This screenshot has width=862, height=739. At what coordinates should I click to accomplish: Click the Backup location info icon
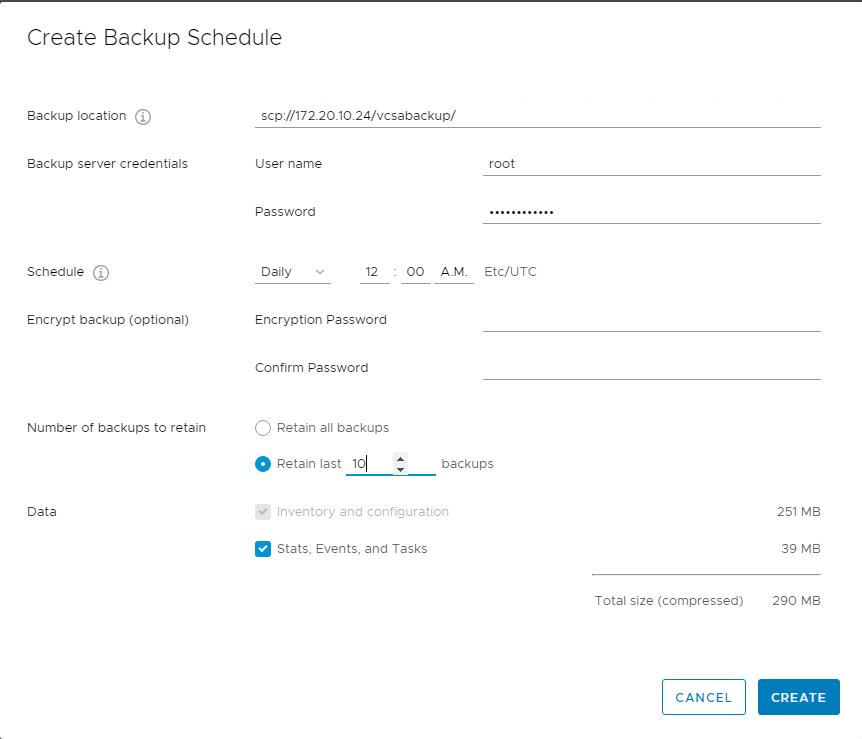[x=143, y=117]
